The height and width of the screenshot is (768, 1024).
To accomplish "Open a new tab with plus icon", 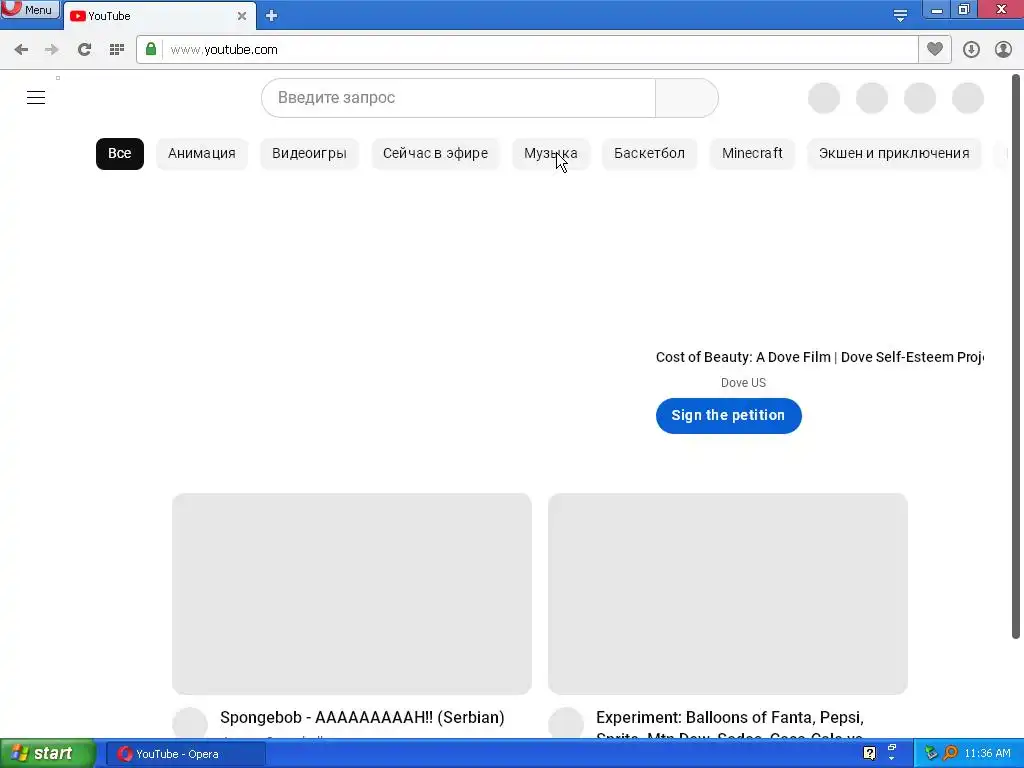I will point(272,16).
